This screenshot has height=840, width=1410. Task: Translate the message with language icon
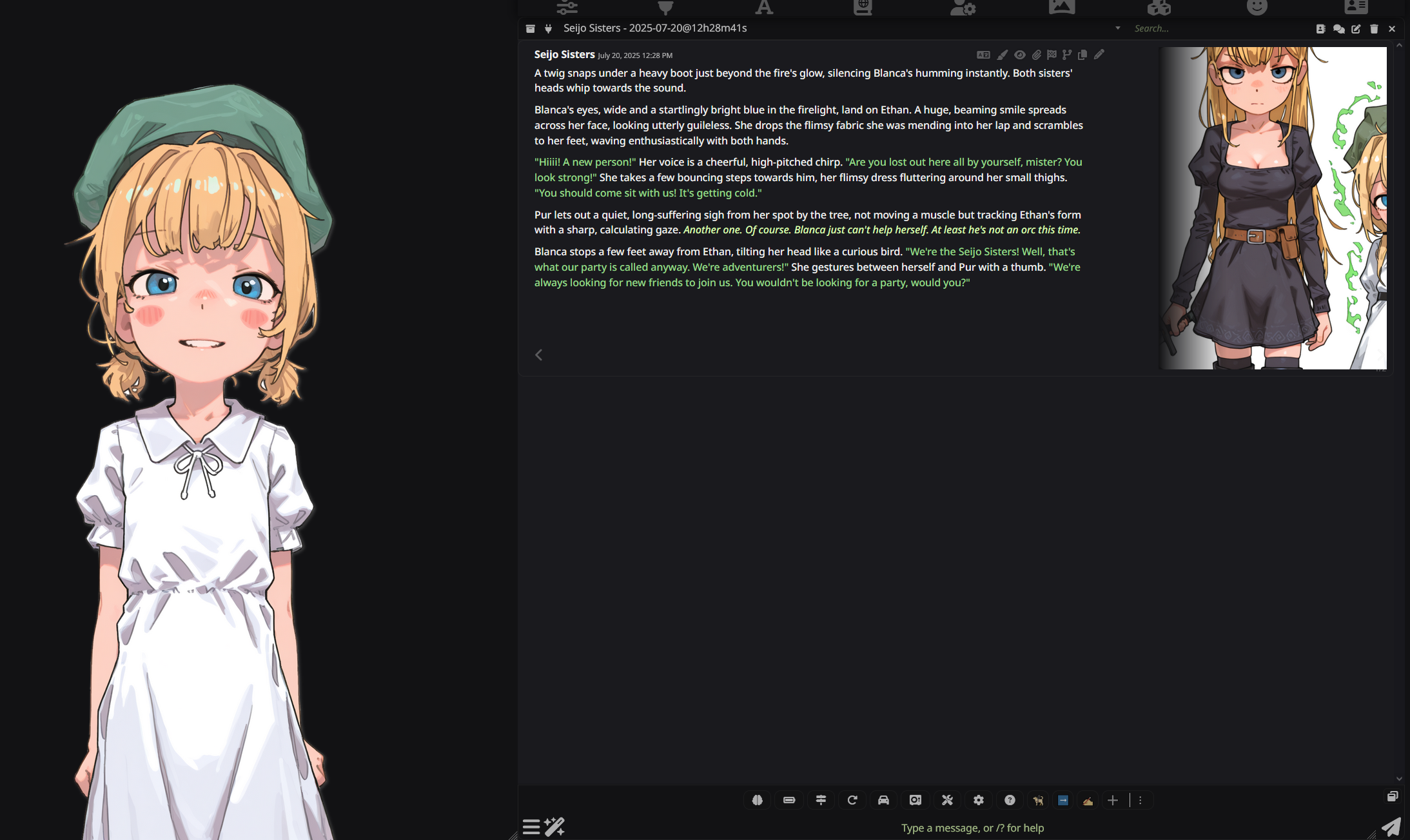983,55
